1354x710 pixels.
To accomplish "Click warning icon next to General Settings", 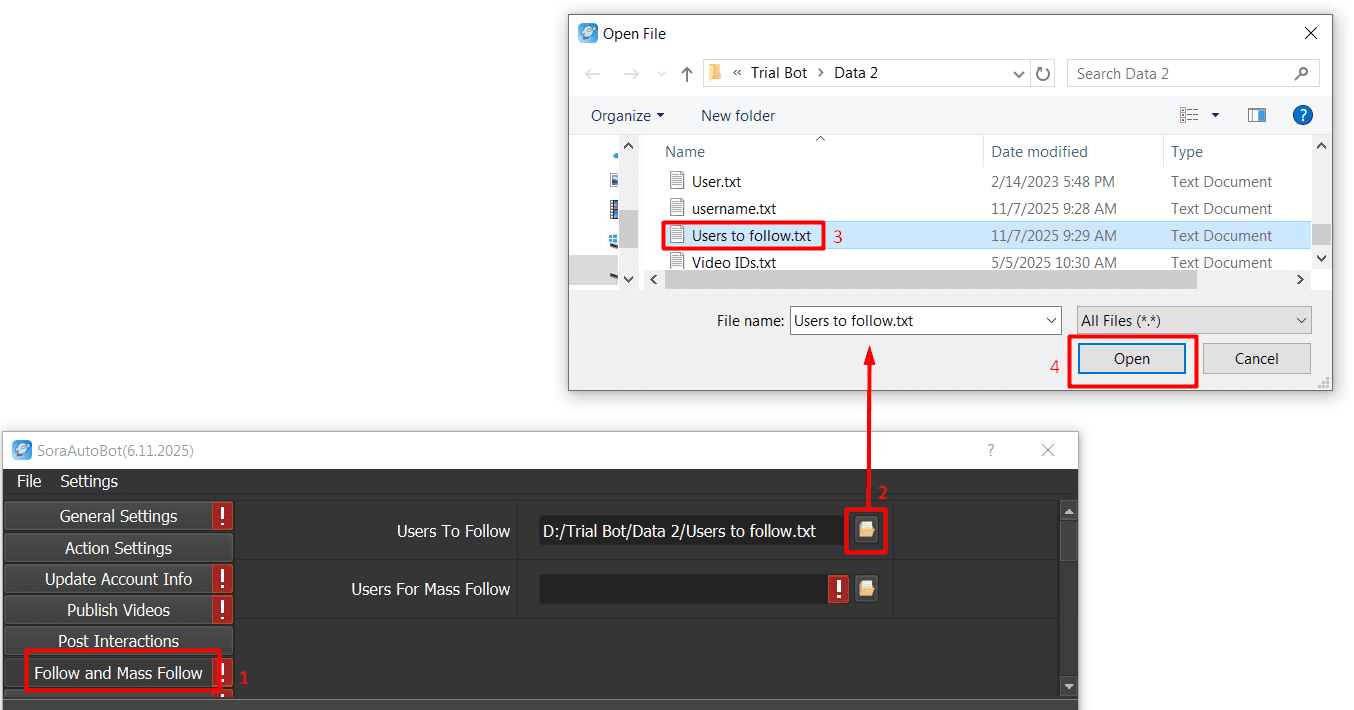I will [224, 515].
